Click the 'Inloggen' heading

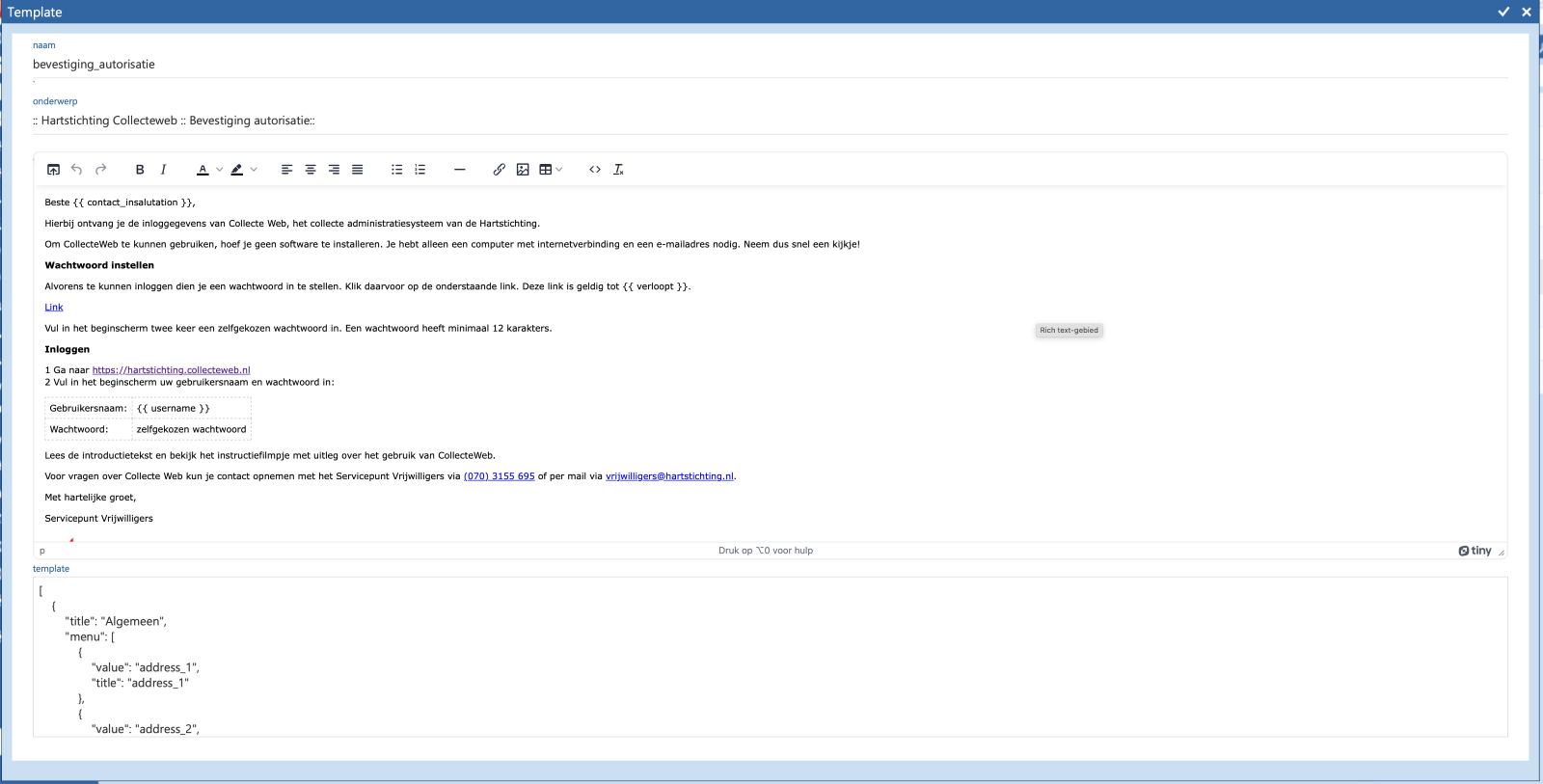click(68, 350)
